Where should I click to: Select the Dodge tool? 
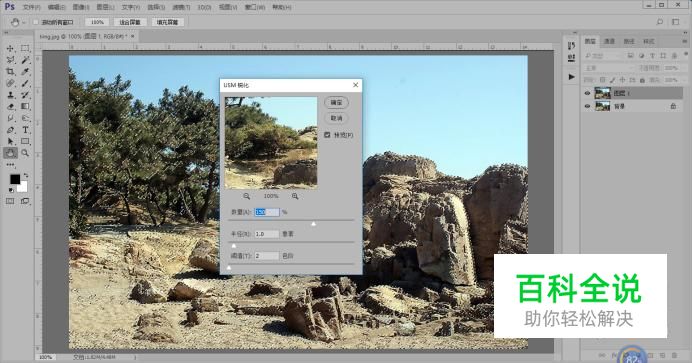[25, 118]
